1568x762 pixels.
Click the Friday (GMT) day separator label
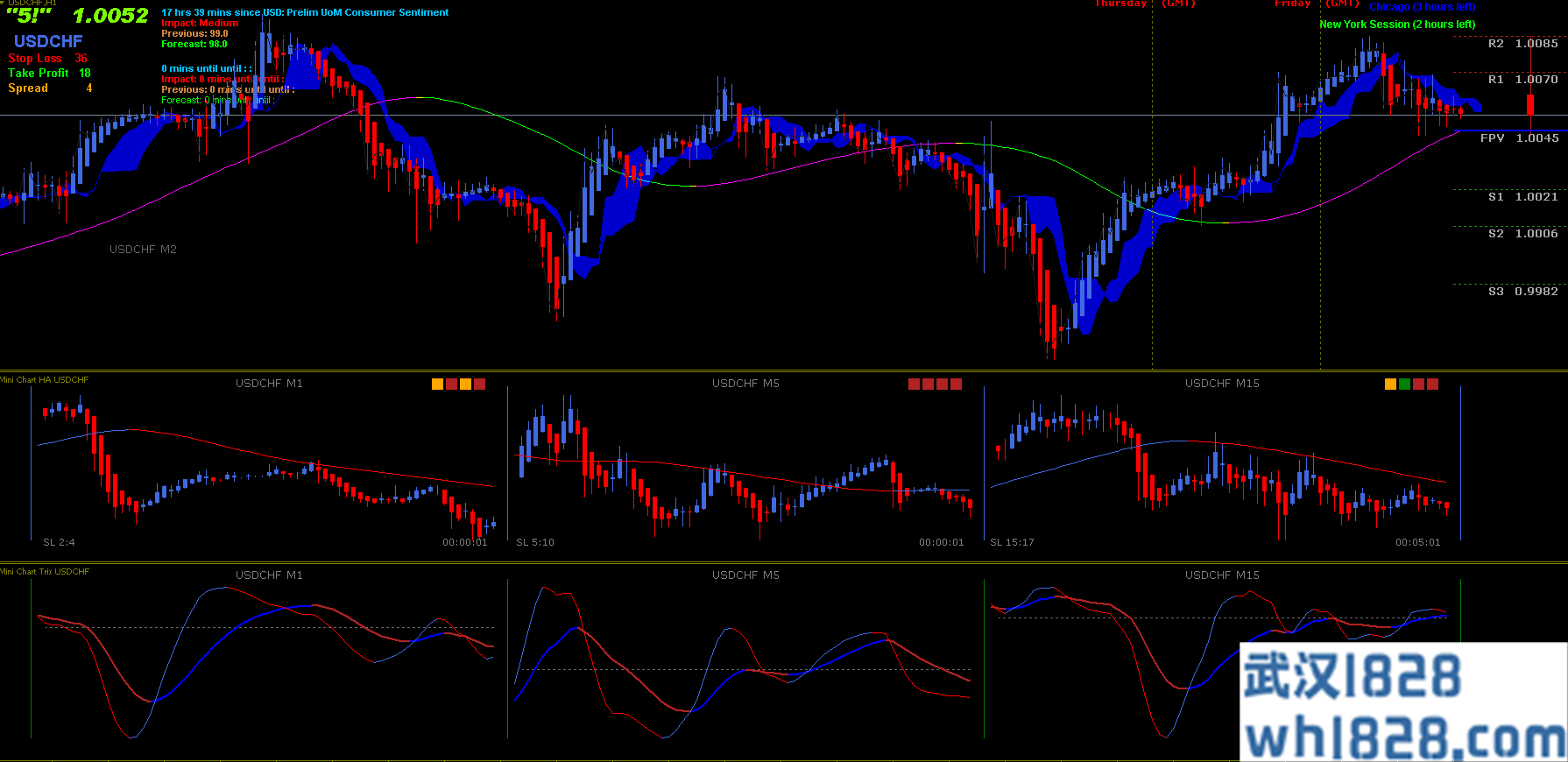point(1317,4)
